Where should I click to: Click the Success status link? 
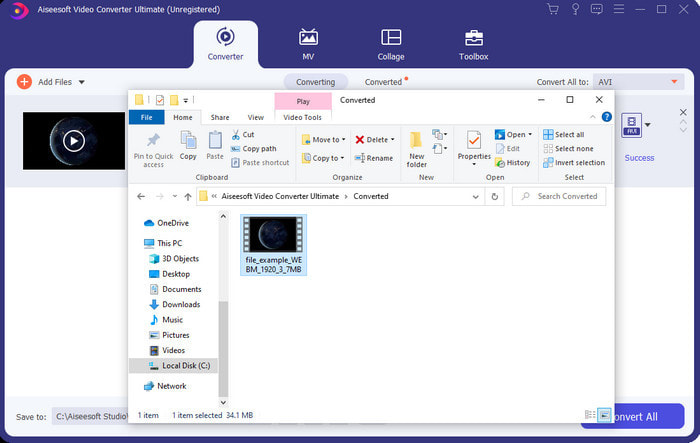click(x=639, y=158)
